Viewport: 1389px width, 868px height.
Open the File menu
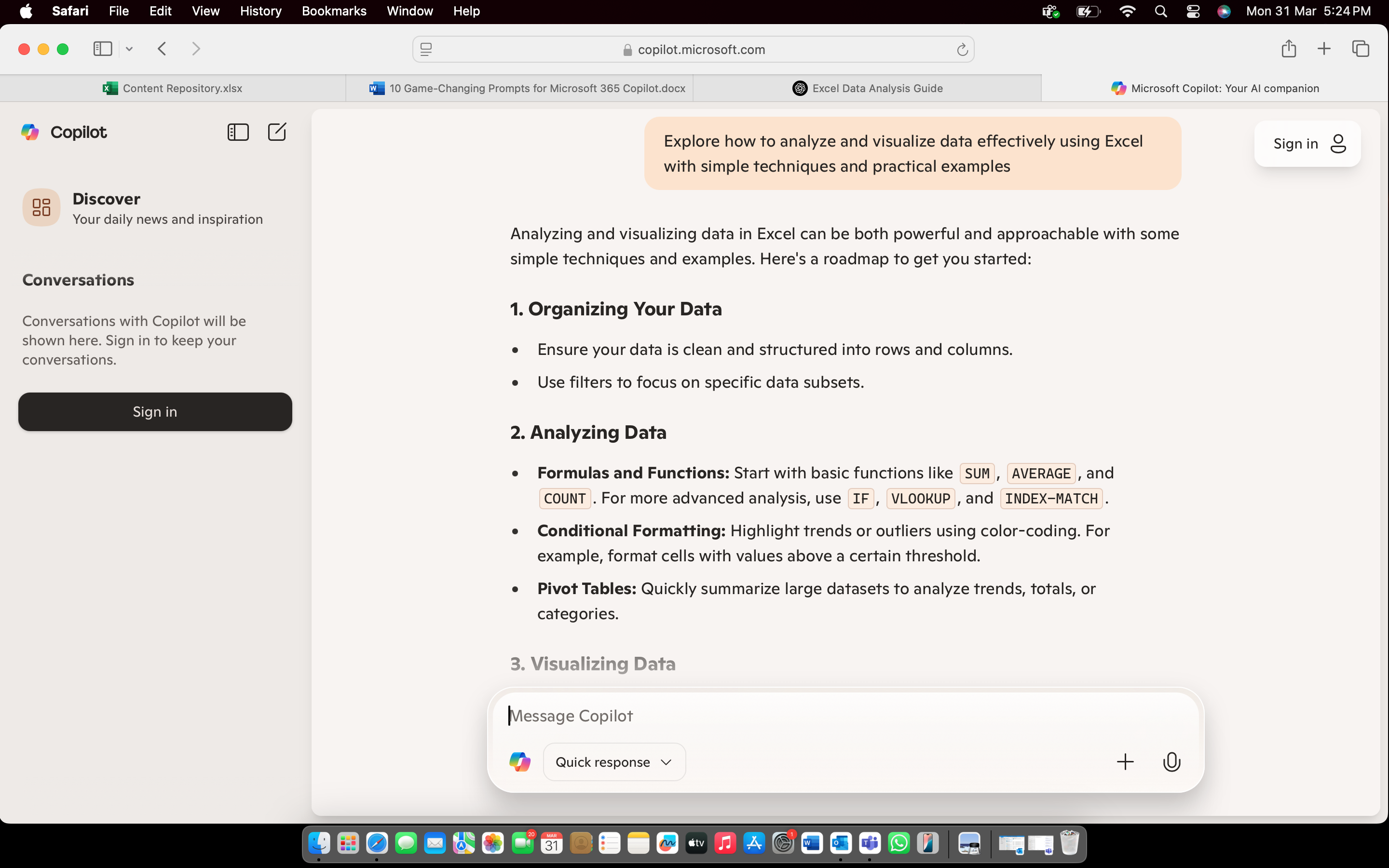119,12
